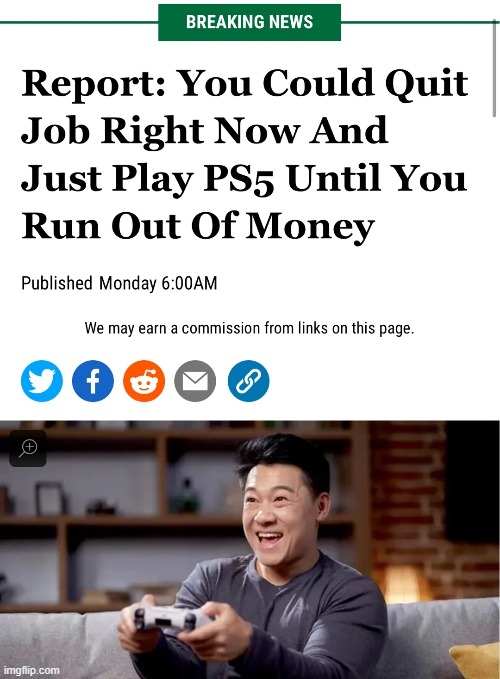Click the word Report in the headline
500x679 pixels.
pos(93,83)
